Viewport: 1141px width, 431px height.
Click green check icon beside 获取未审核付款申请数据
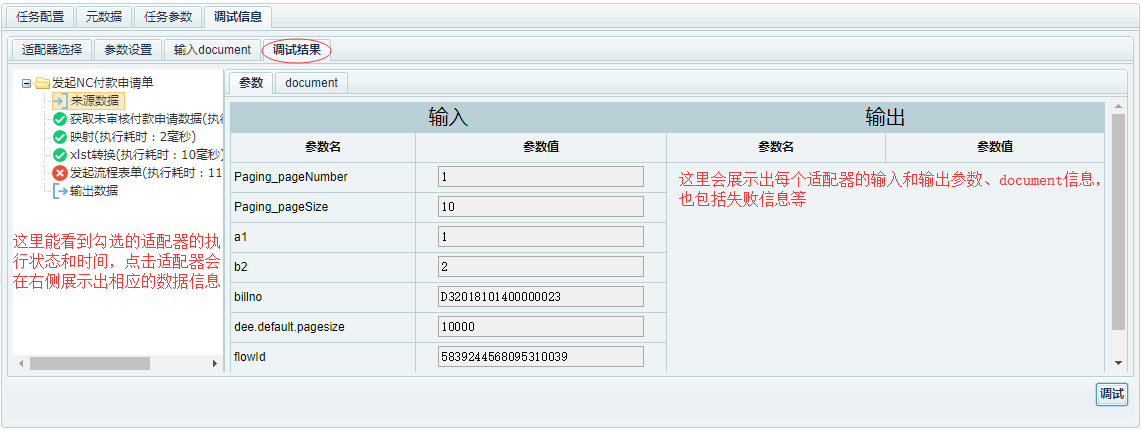point(60,119)
